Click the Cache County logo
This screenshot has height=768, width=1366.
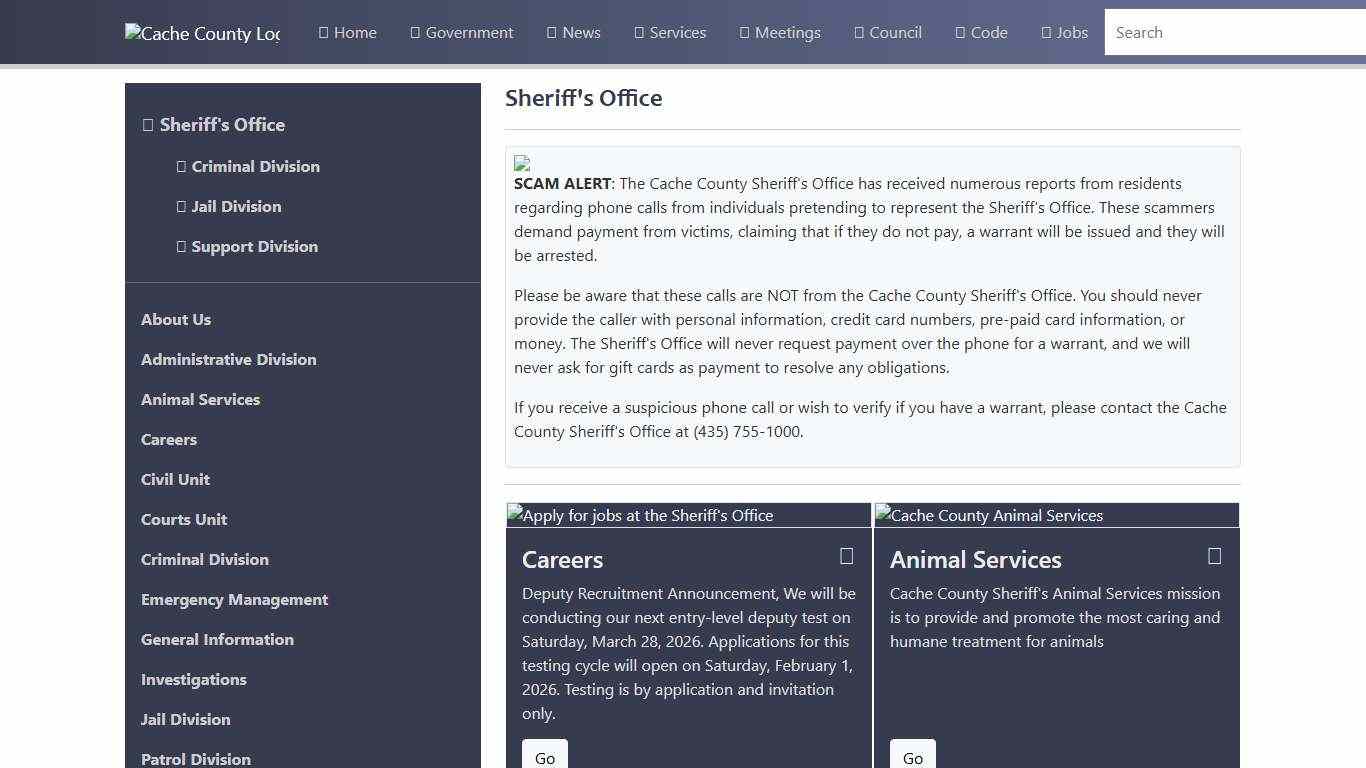(202, 32)
